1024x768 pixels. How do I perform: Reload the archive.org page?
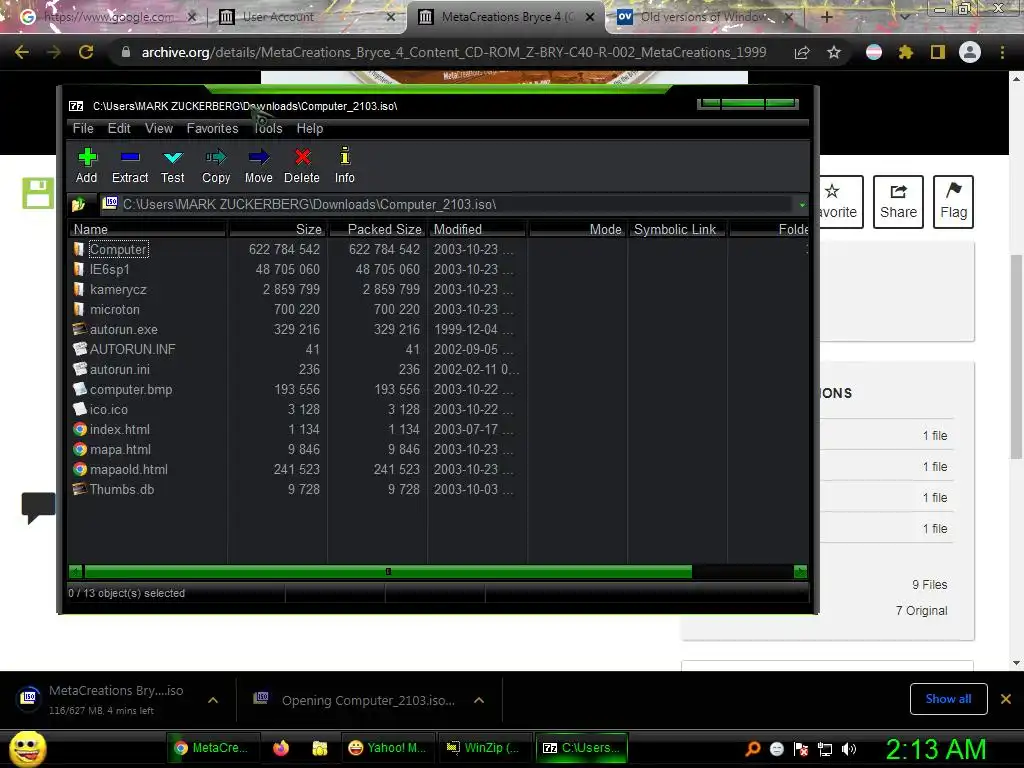click(86, 52)
